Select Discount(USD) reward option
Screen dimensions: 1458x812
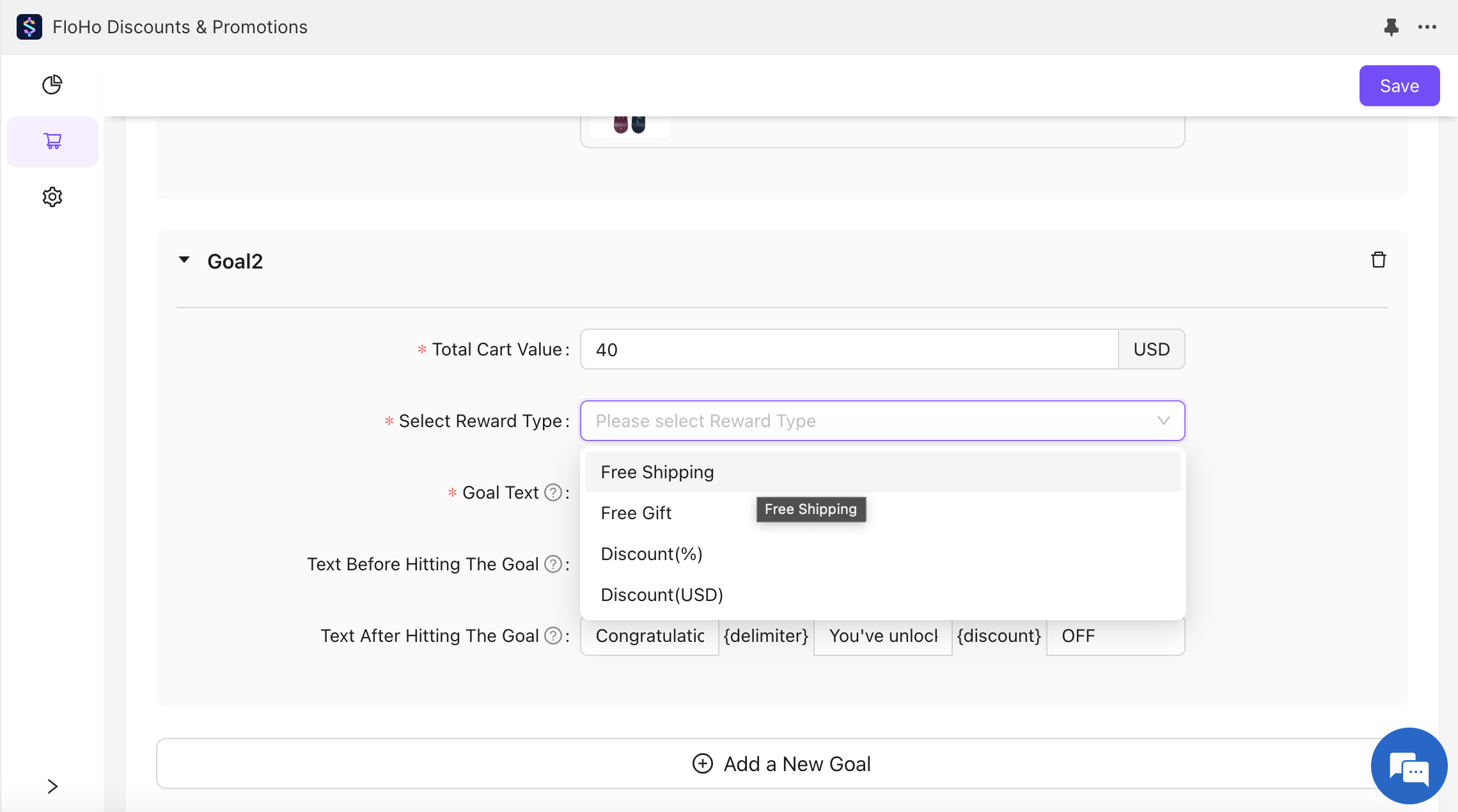[661, 595]
